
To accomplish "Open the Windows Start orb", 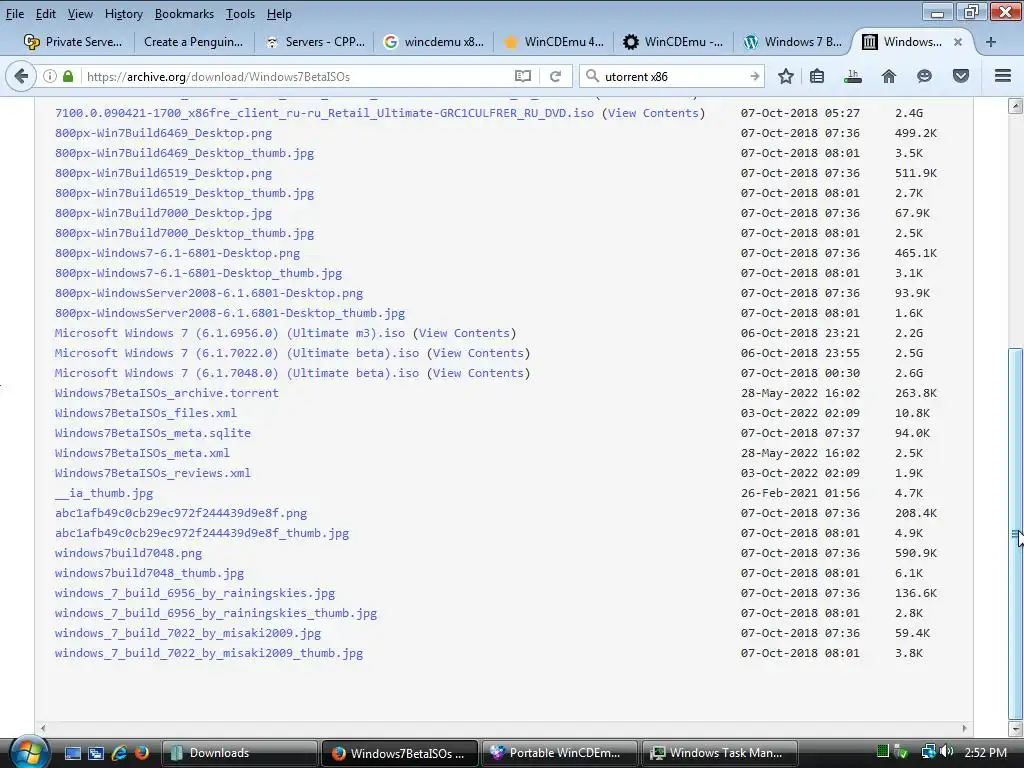I will [x=28, y=752].
